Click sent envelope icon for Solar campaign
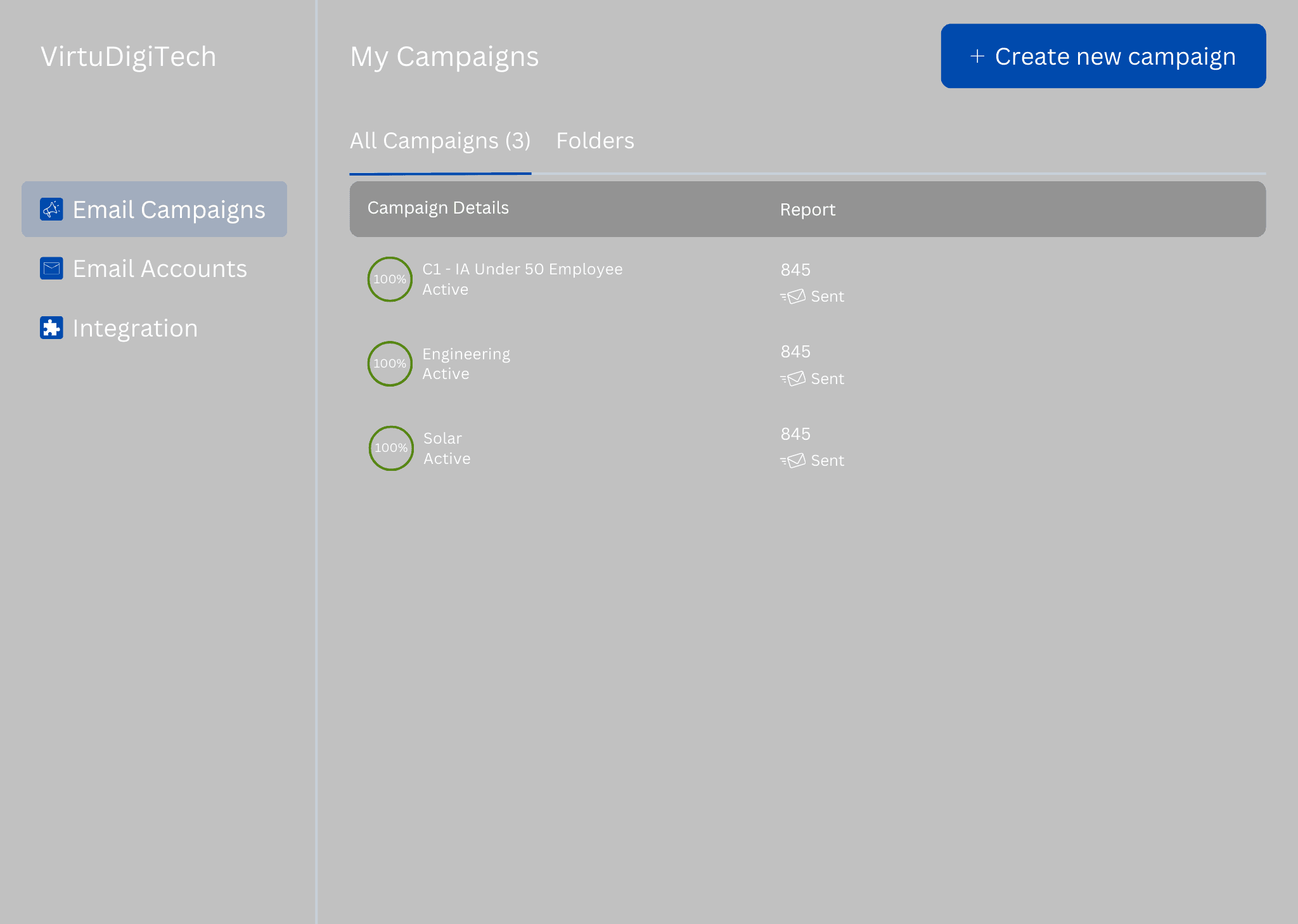1298x924 pixels. [x=793, y=461]
